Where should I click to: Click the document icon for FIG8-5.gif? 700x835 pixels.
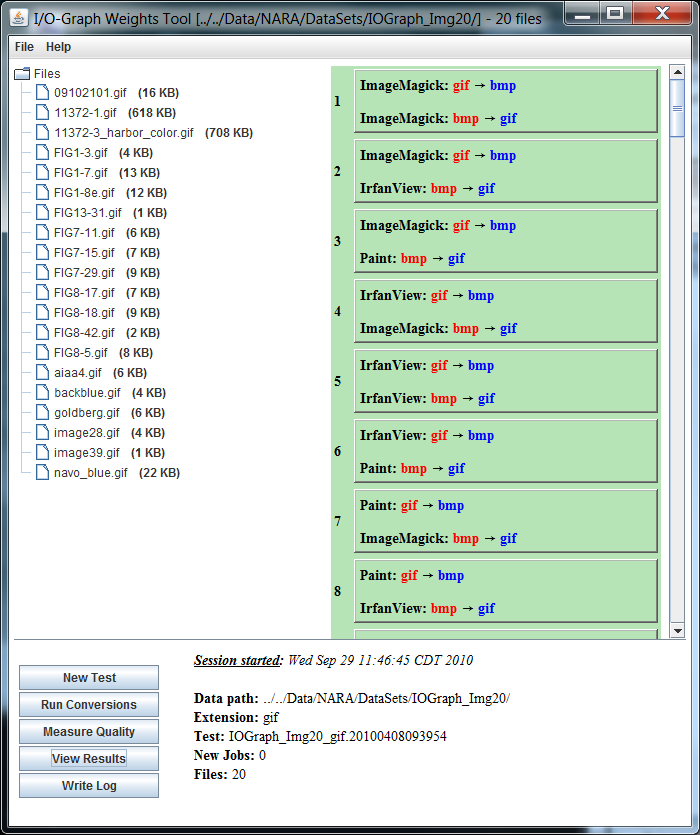43,353
